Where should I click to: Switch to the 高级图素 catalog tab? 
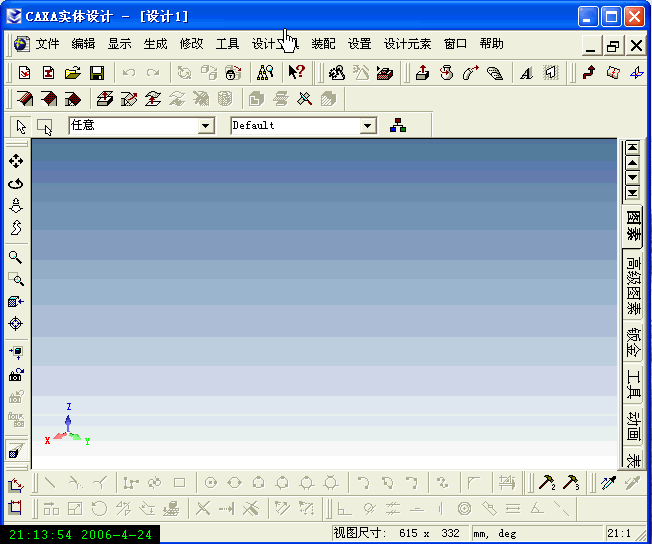click(x=633, y=285)
